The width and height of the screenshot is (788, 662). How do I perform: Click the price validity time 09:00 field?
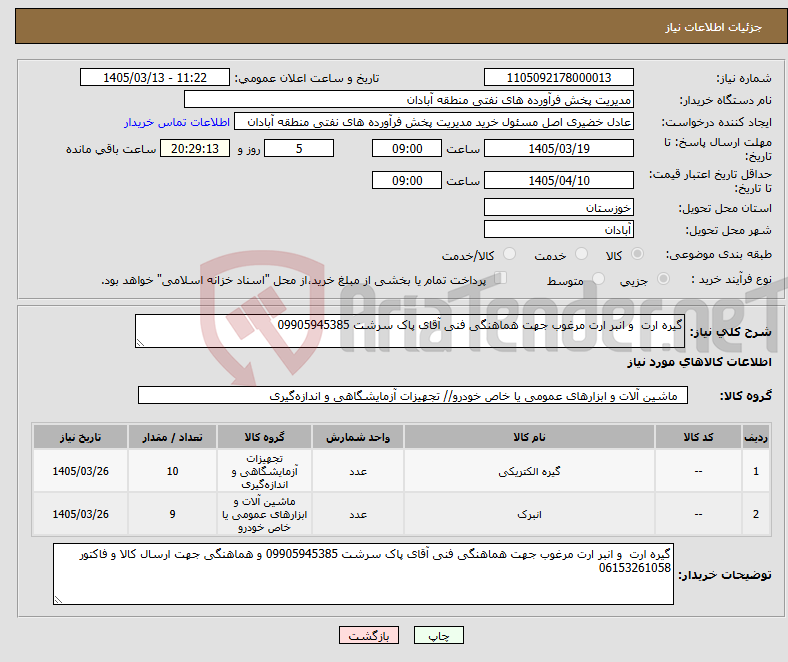pyautogui.click(x=407, y=180)
